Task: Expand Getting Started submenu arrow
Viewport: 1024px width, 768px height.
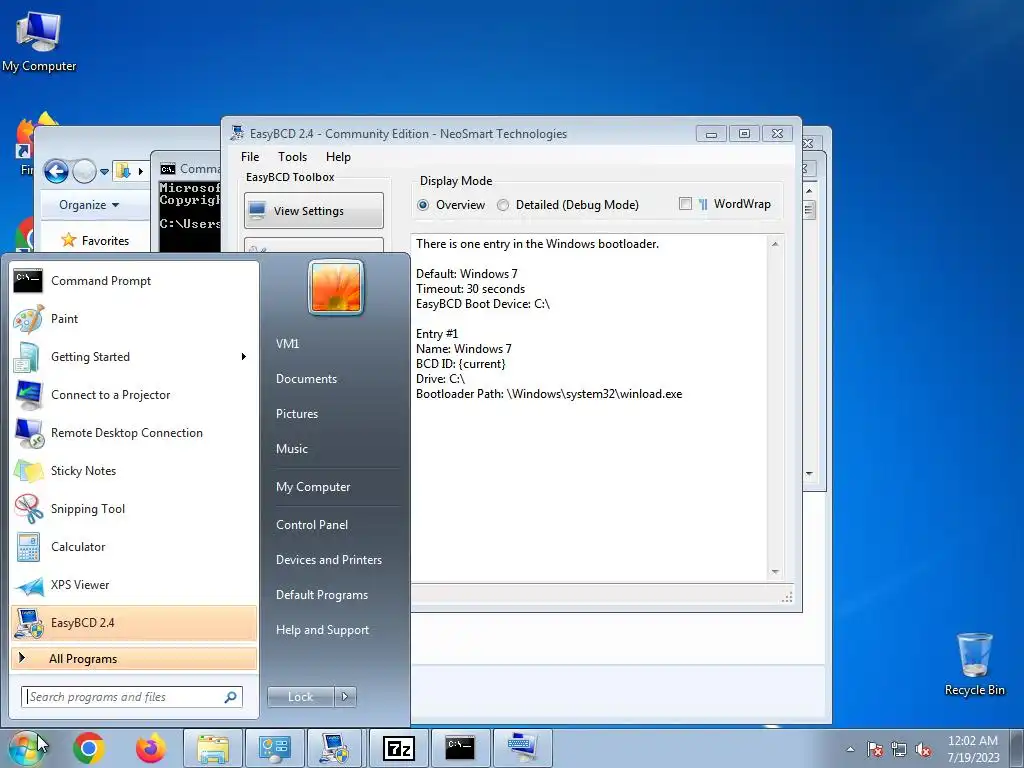Action: 244,357
